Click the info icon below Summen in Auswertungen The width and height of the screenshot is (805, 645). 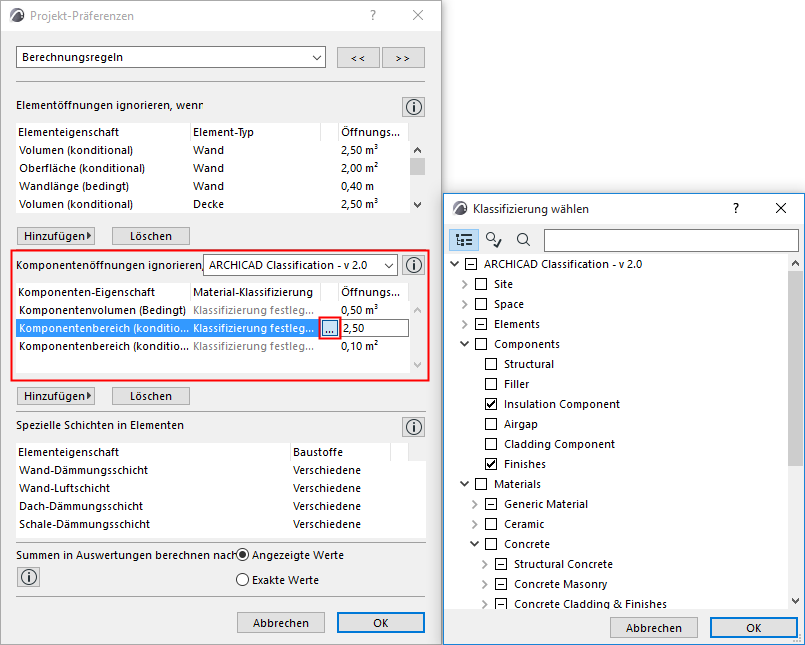[28, 577]
